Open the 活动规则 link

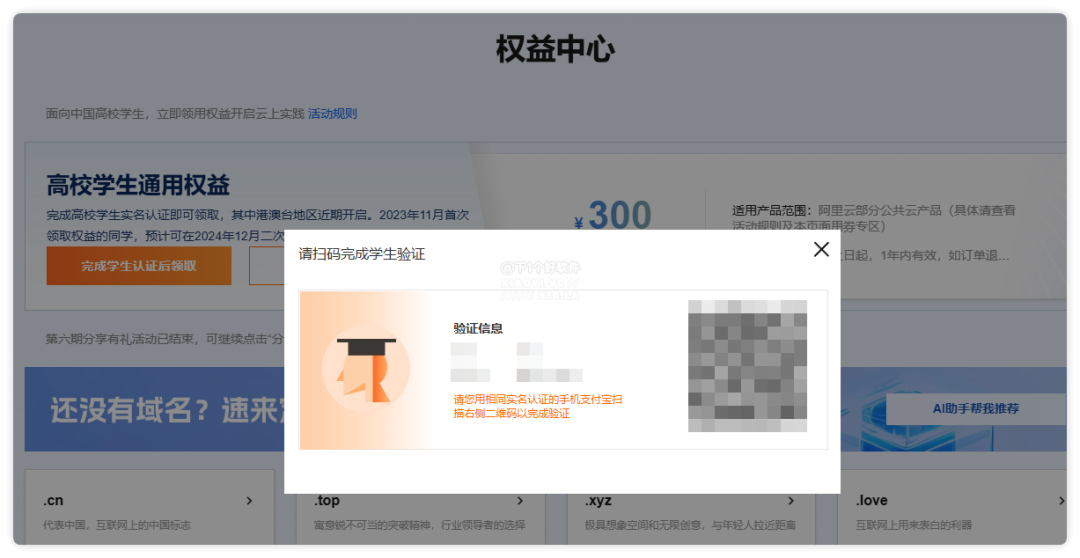click(x=332, y=114)
